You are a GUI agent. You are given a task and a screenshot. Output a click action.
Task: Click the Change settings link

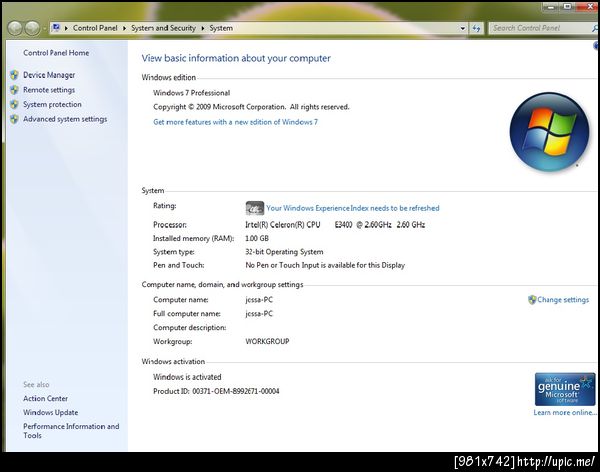[563, 300]
